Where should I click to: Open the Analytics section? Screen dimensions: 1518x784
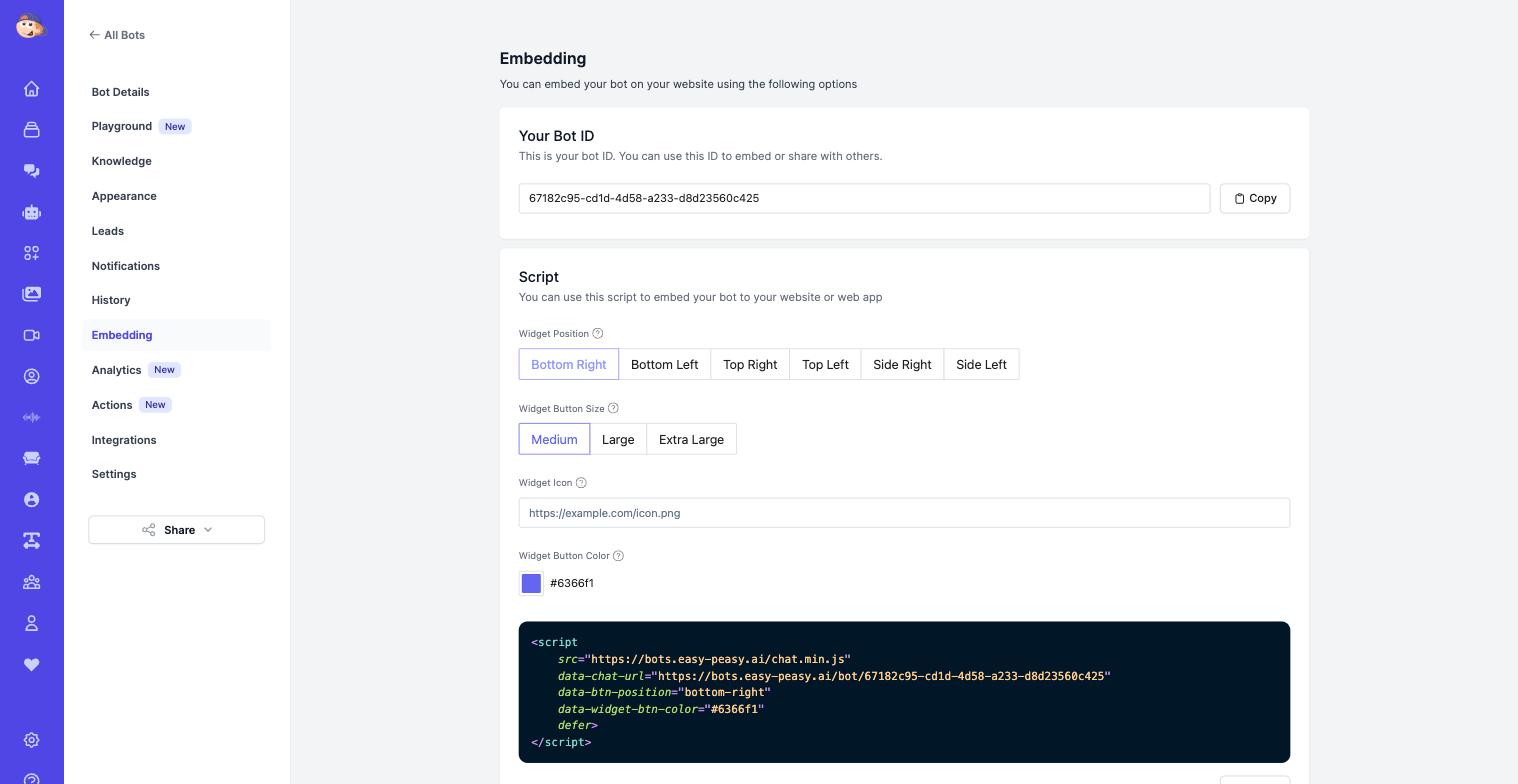click(116, 370)
